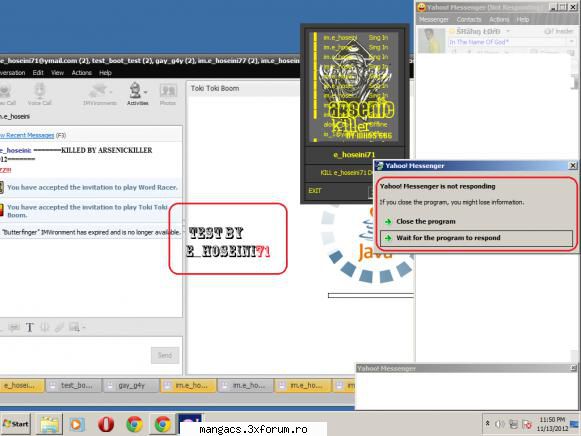Open the Start menu
The width and height of the screenshot is (581, 436).
16,424
